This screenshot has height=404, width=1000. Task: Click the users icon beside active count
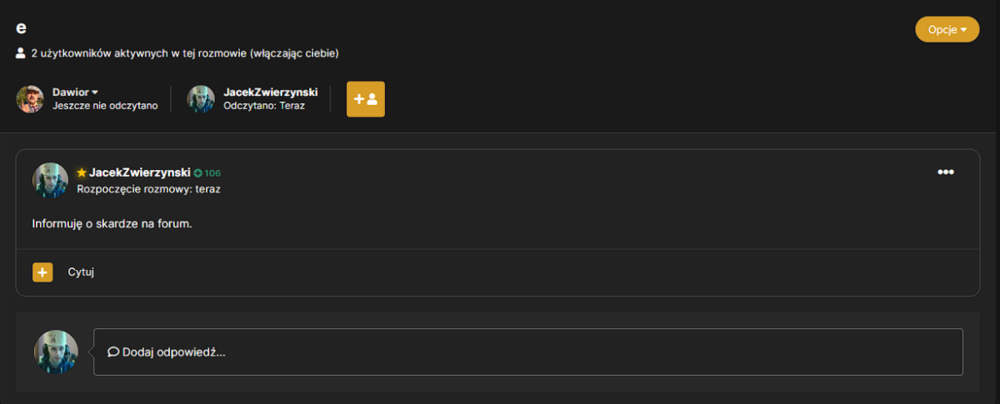pyautogui.click(x=20, y=54)
